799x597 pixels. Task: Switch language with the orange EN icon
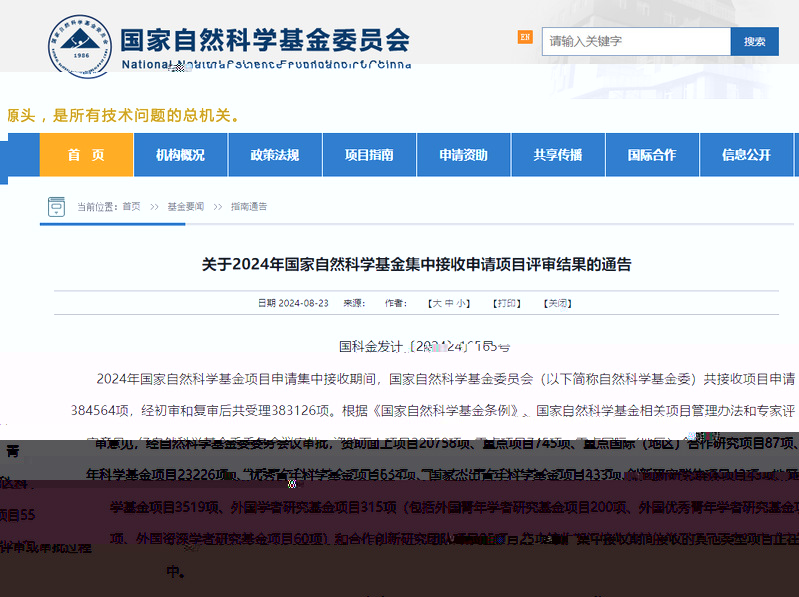(525, 38)
